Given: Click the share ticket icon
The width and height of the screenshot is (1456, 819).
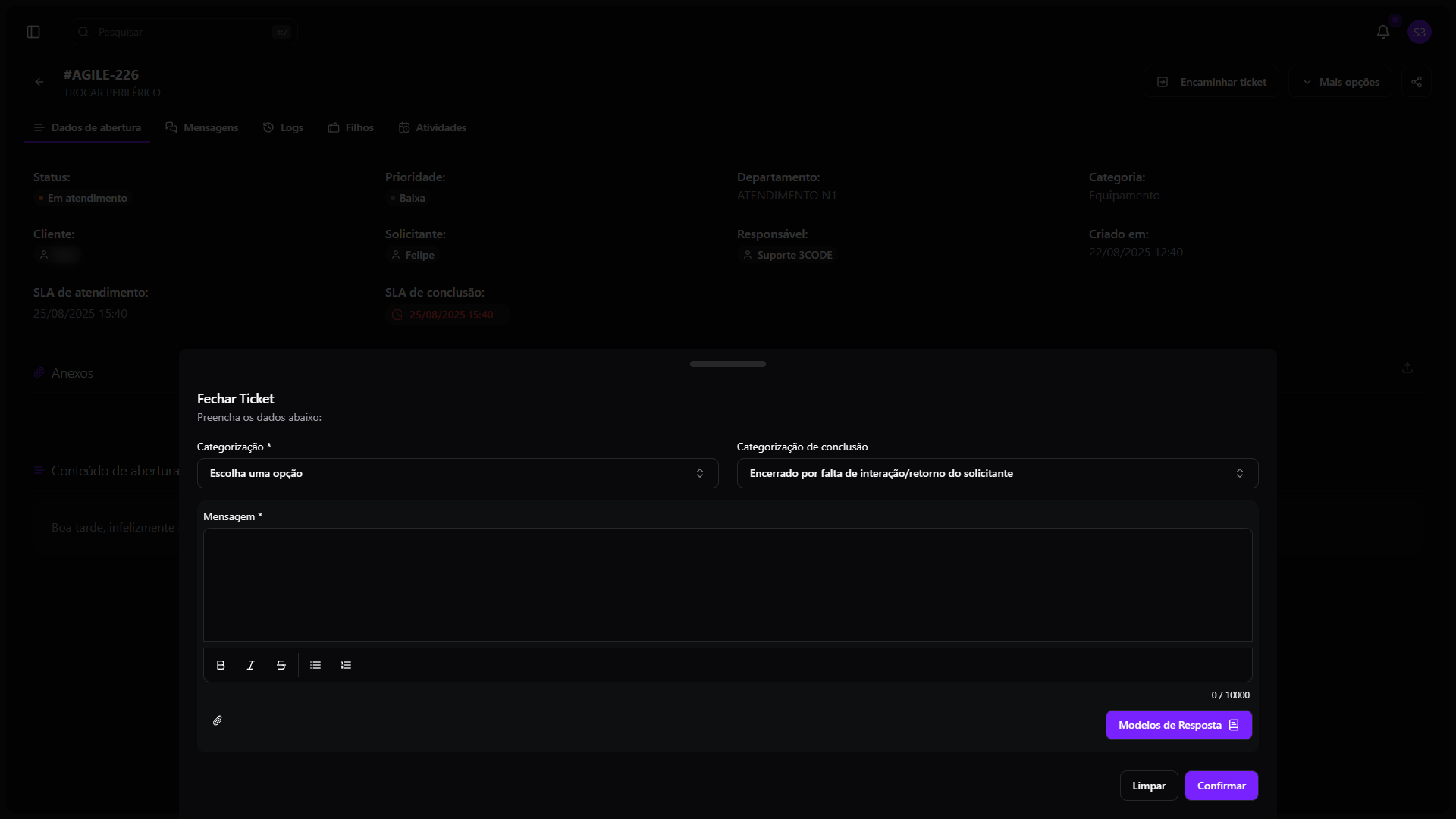Looking at the screenshot, I should [x=1417, y=82].
